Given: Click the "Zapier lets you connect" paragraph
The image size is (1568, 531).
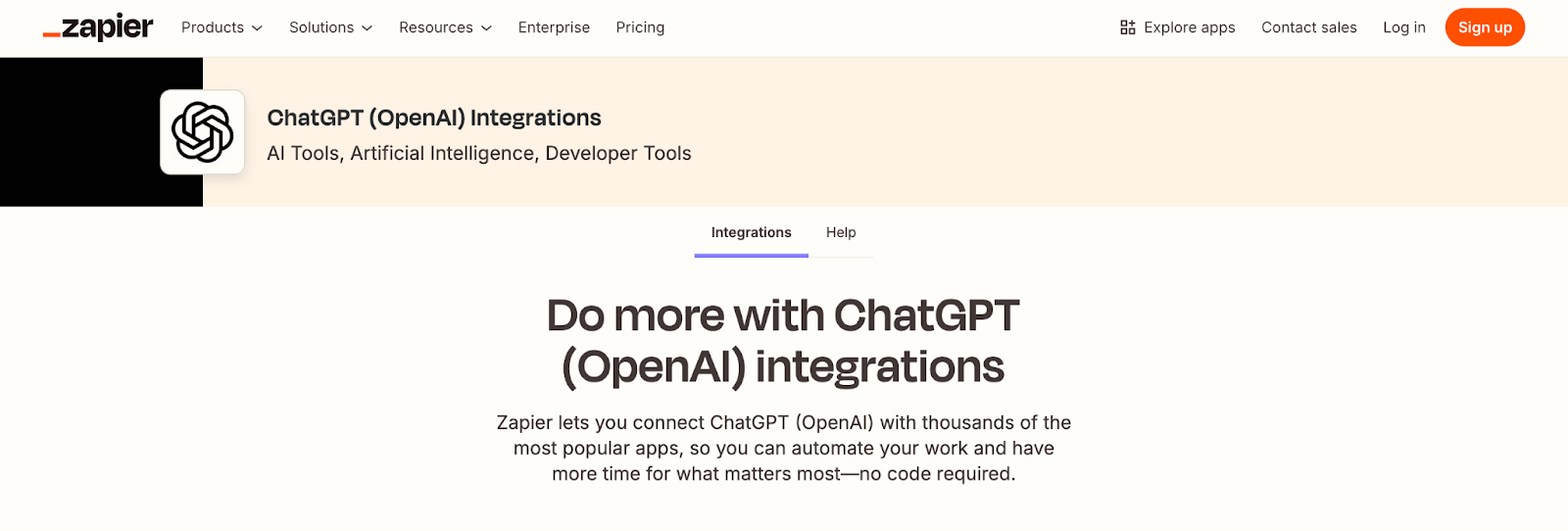Looking at the screenshot, I should click(x=783, y=448).
